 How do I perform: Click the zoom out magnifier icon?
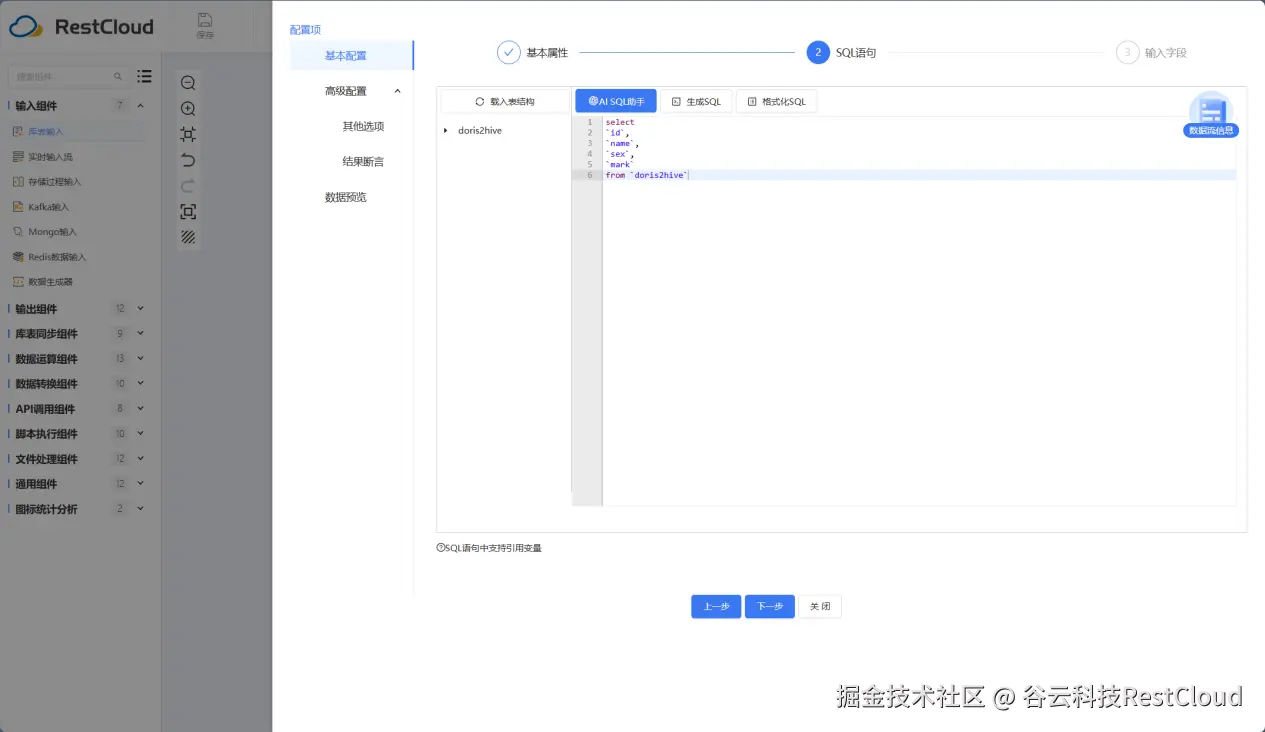tap(188, 83)
